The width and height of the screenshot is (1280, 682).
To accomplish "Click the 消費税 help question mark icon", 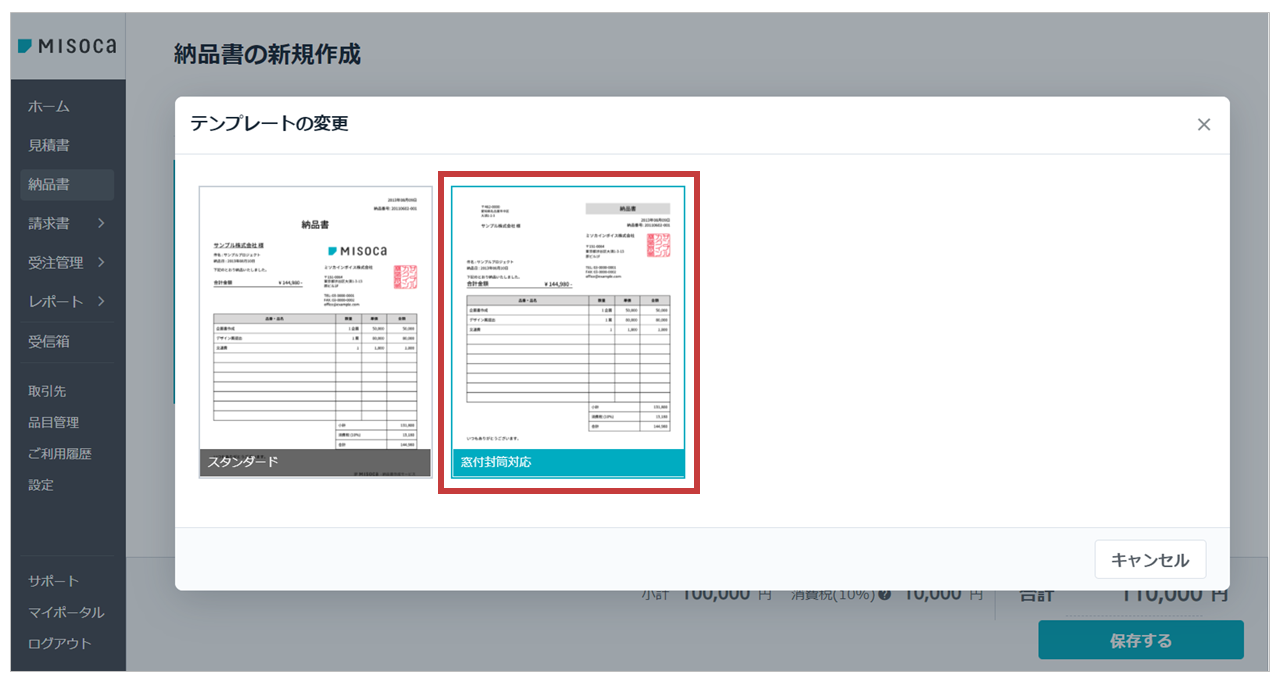I will (884, 594).
